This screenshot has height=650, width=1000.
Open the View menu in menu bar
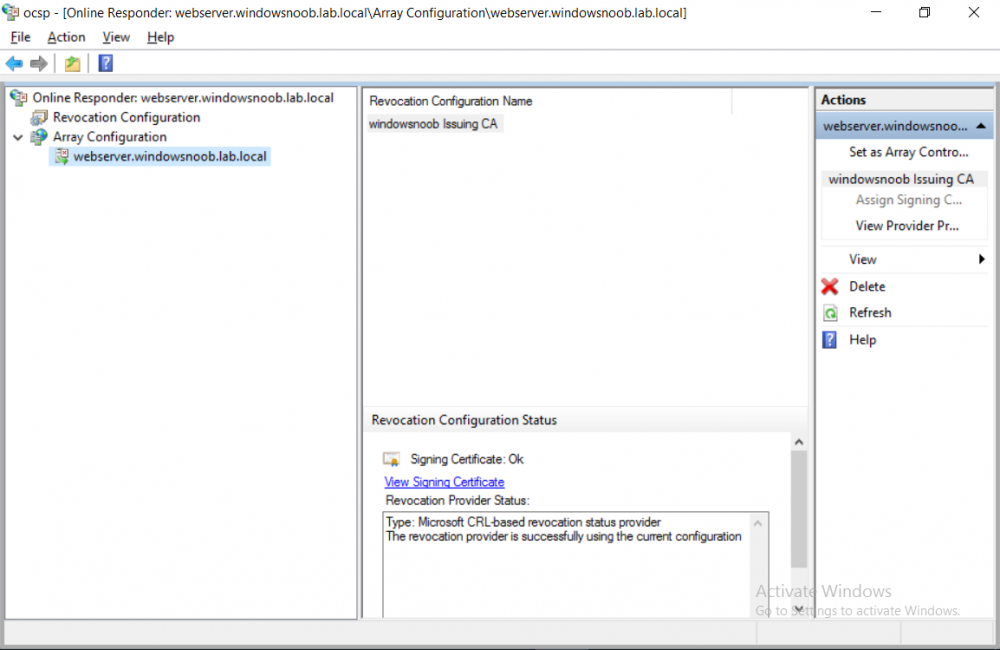(115, 37)
